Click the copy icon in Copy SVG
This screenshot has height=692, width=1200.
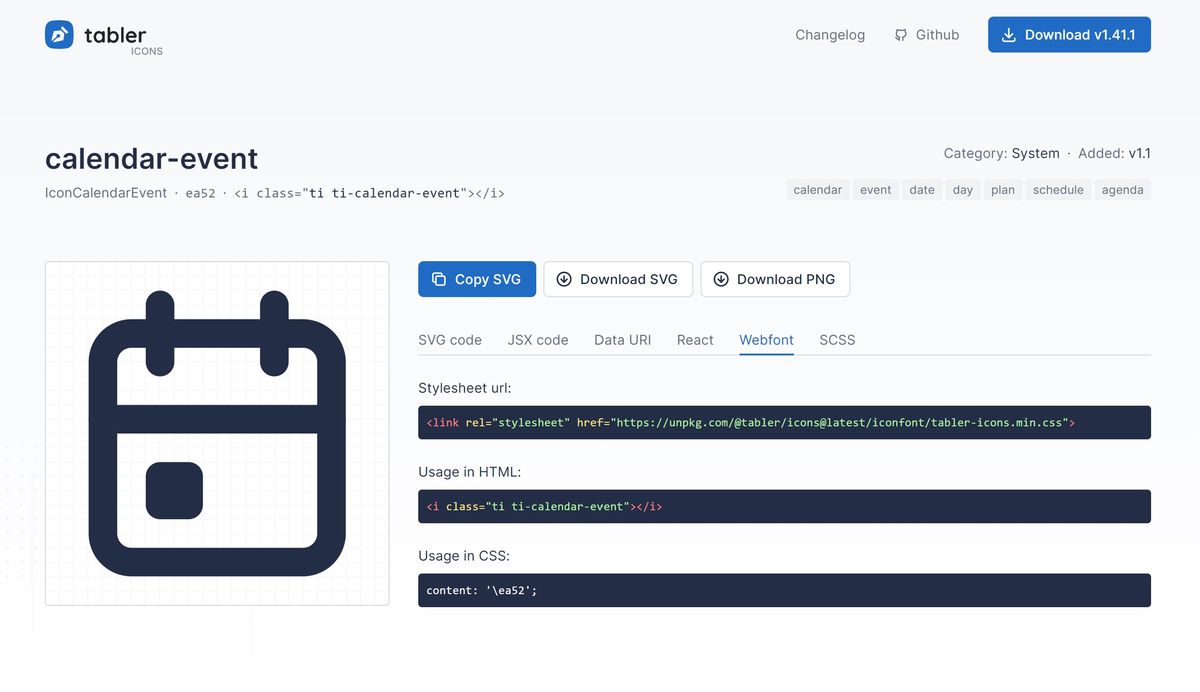pos(439,280)
